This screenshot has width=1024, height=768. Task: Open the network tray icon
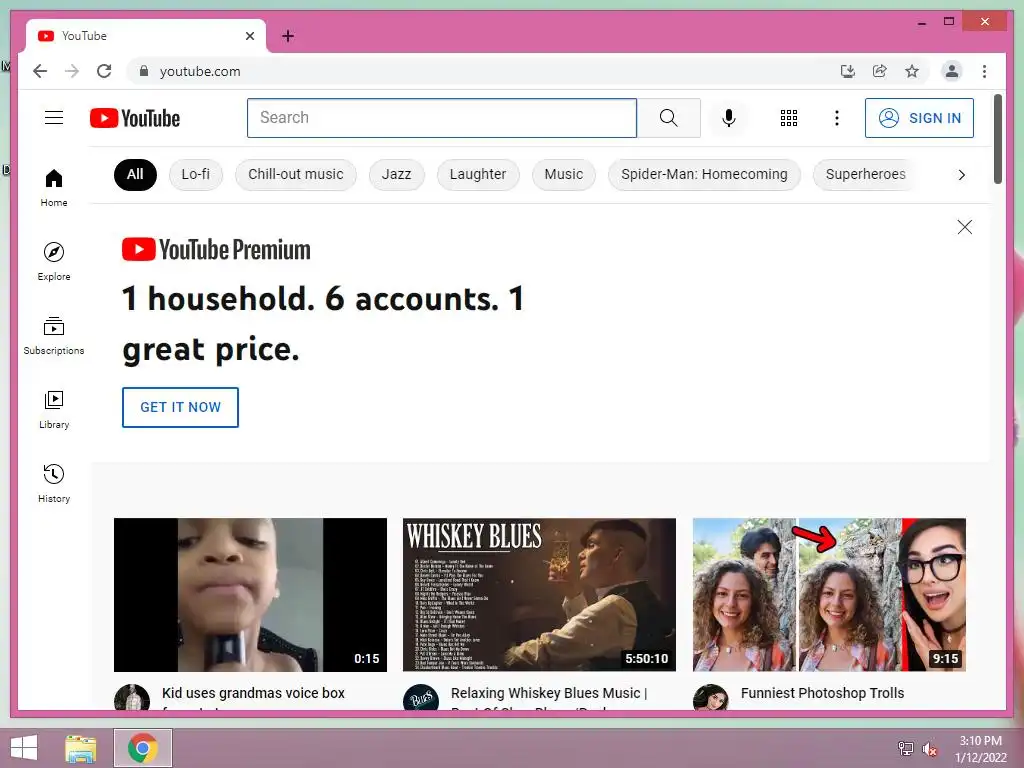905,749
